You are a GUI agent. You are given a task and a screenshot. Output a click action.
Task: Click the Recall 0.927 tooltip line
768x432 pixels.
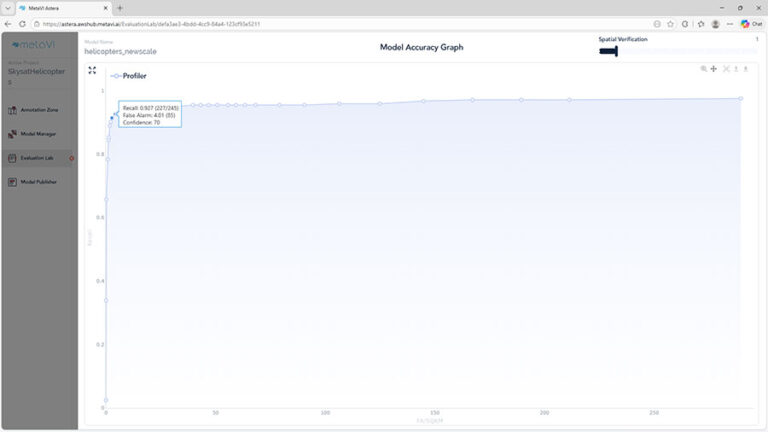click(151, 108)
